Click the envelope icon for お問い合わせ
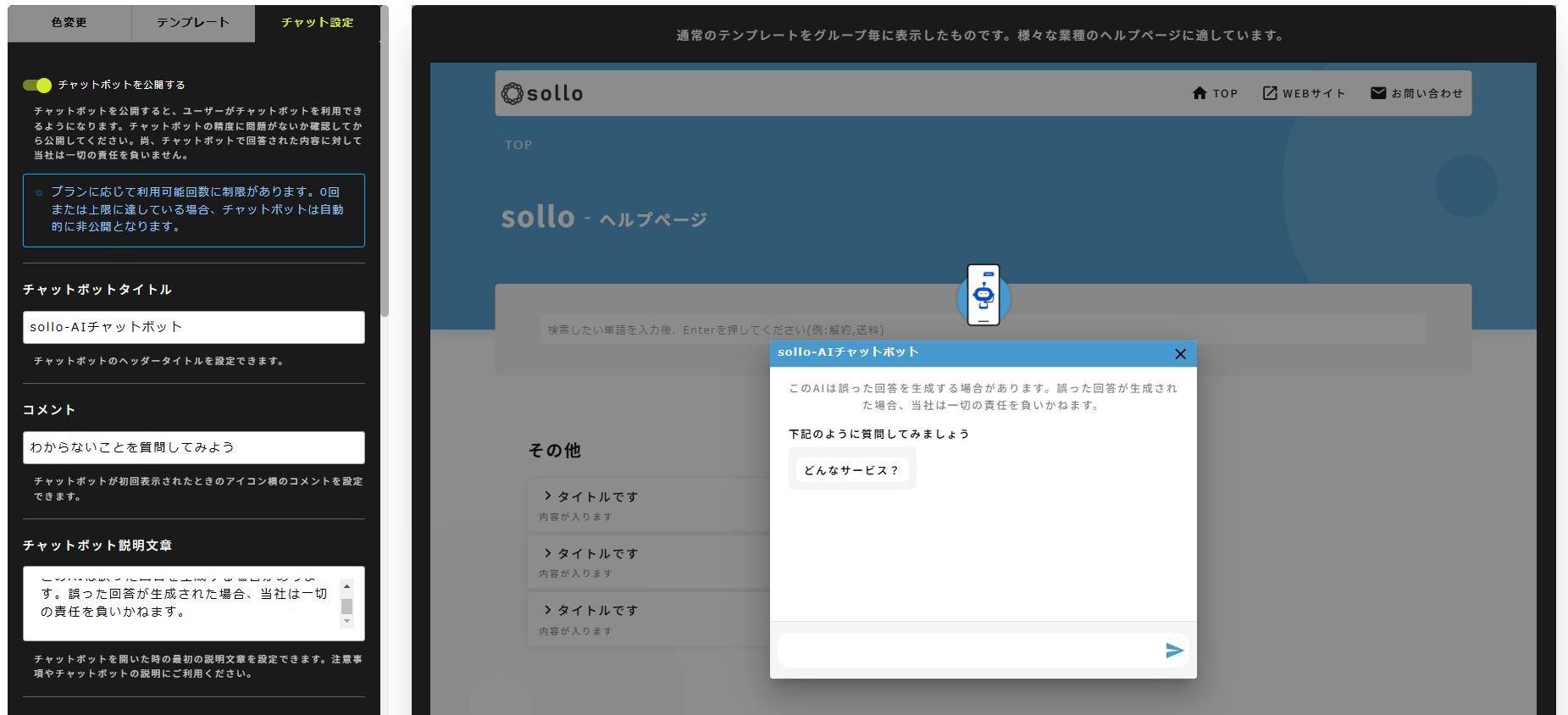 [x=1378, y=93]
